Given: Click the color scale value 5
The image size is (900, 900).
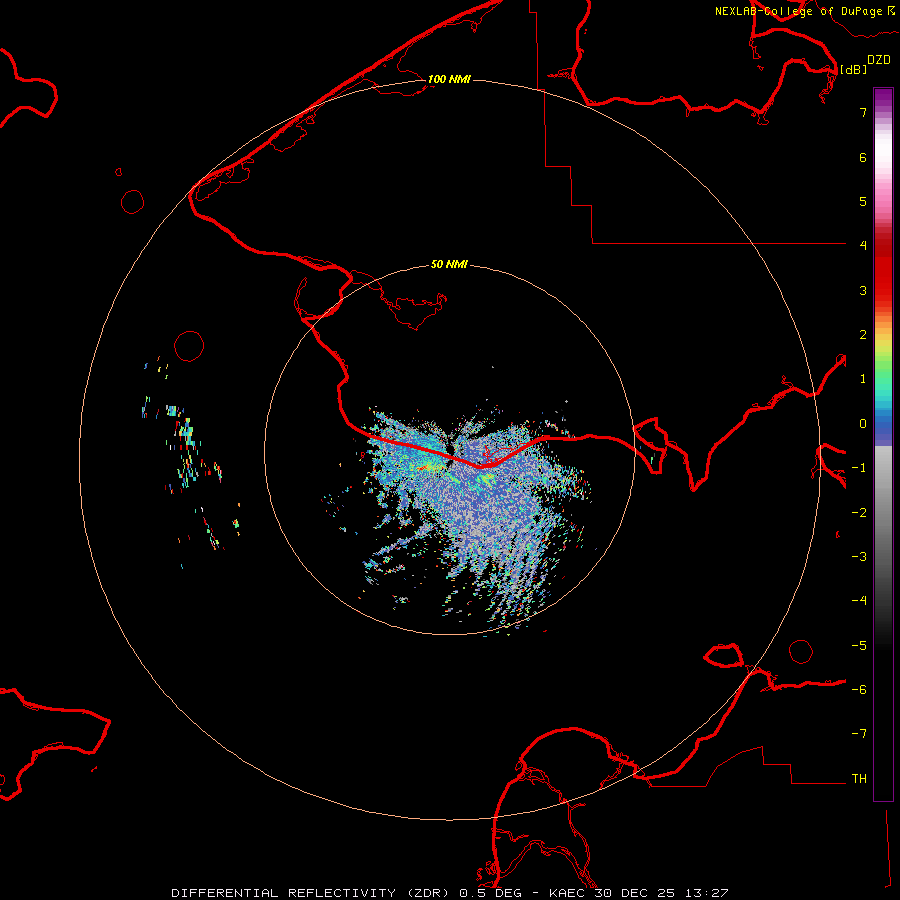Looking at the screenshot, I should 863,201.
